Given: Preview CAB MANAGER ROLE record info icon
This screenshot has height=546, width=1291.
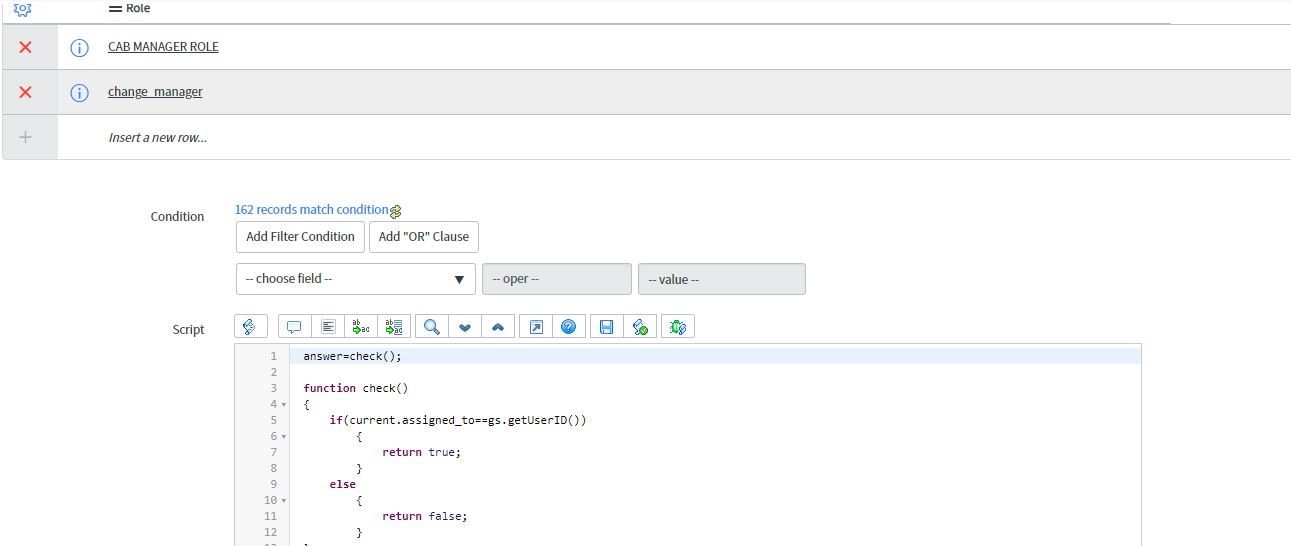Looking at the screenshot, I should coord(80,47).
